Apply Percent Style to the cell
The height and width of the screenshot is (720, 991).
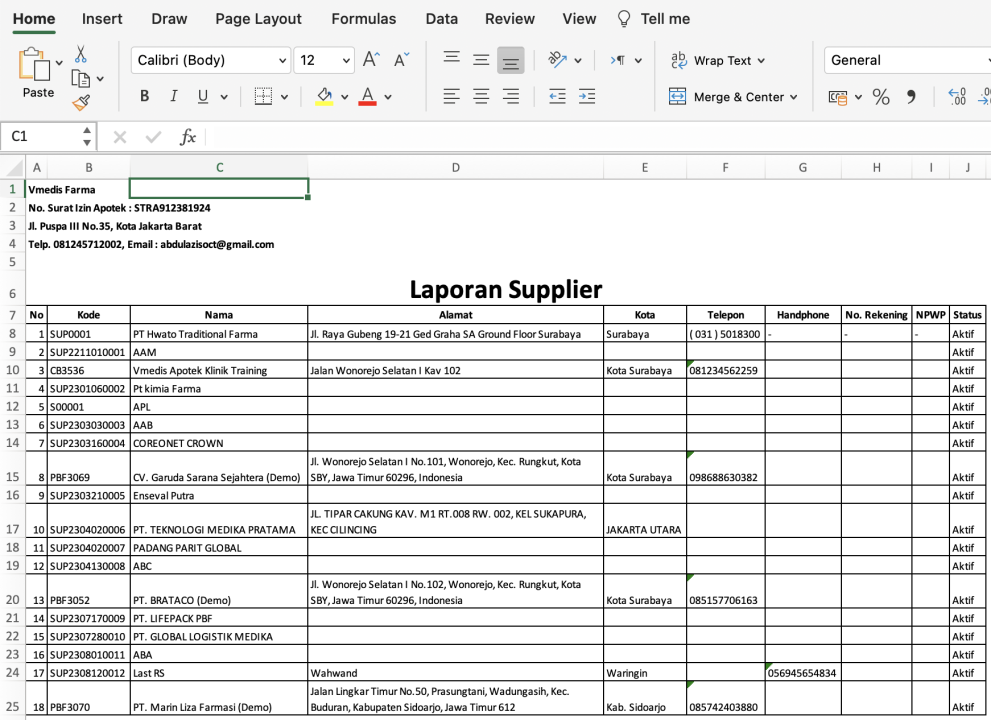881,97
